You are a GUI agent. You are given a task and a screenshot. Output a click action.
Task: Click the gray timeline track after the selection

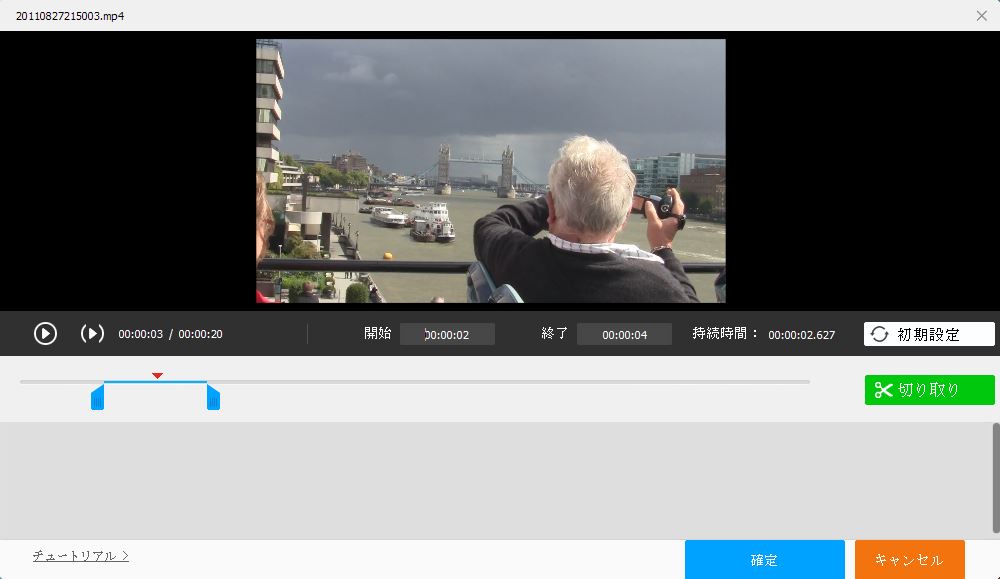500,382
